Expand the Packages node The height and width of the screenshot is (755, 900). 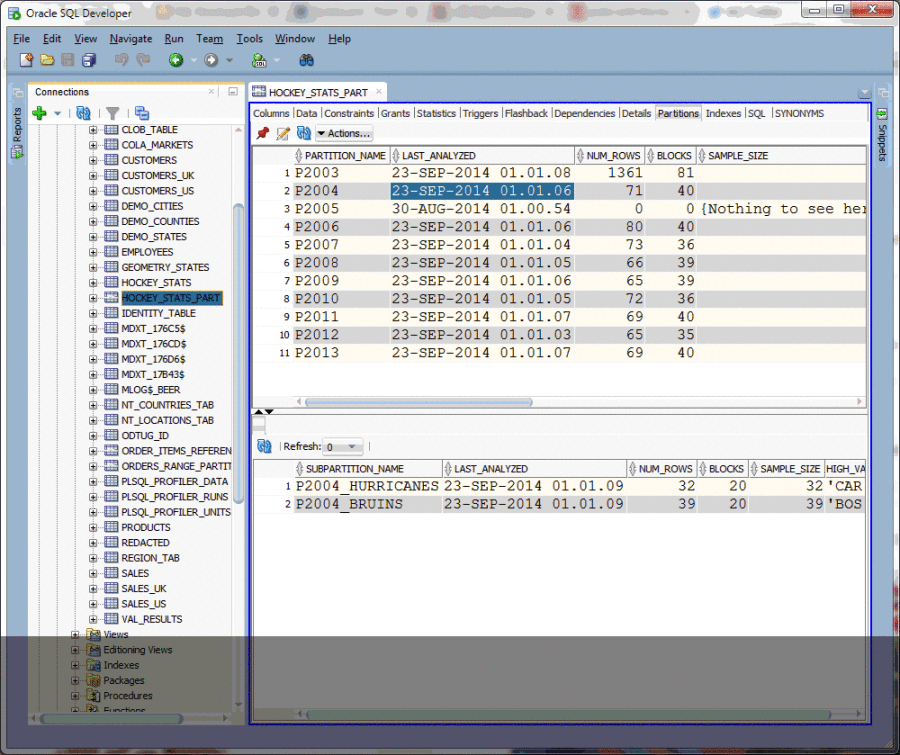click(x=74, y=680)
